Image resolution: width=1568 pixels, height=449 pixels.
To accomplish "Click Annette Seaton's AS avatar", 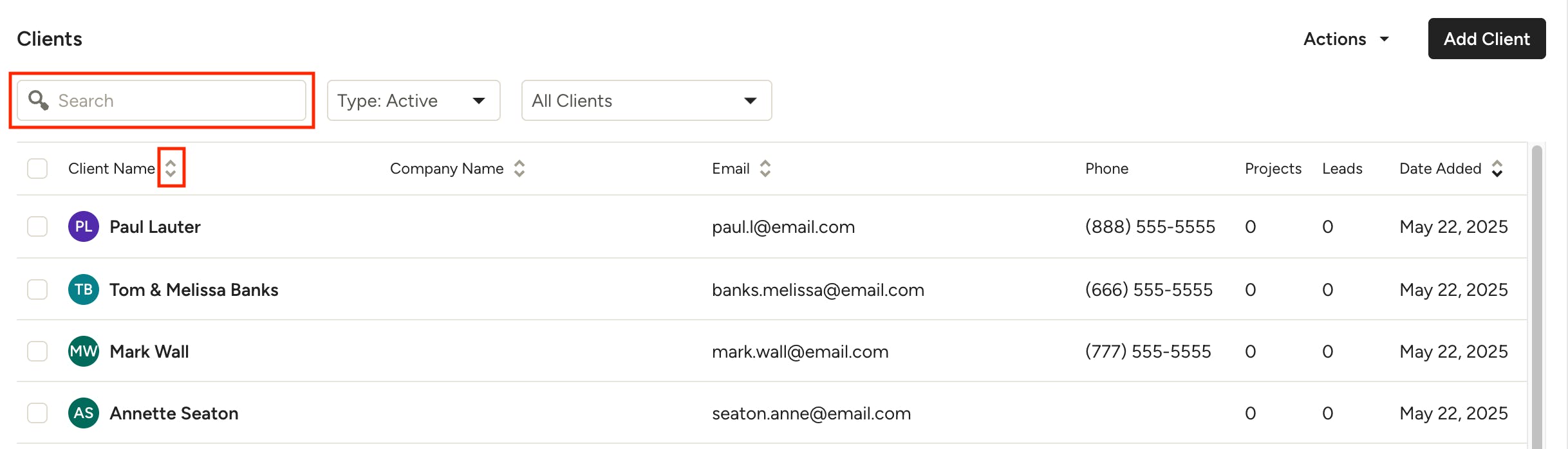I will 84,413.
